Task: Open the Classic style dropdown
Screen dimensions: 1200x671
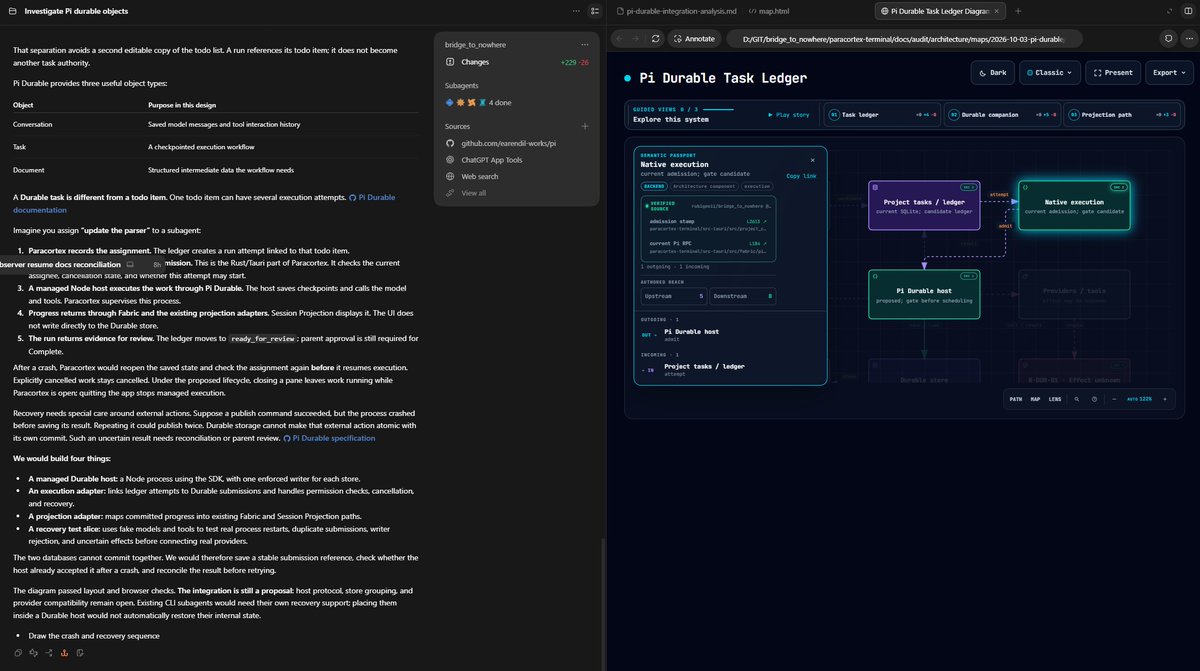Action: pyautogui.click(x=1050, y=73)
